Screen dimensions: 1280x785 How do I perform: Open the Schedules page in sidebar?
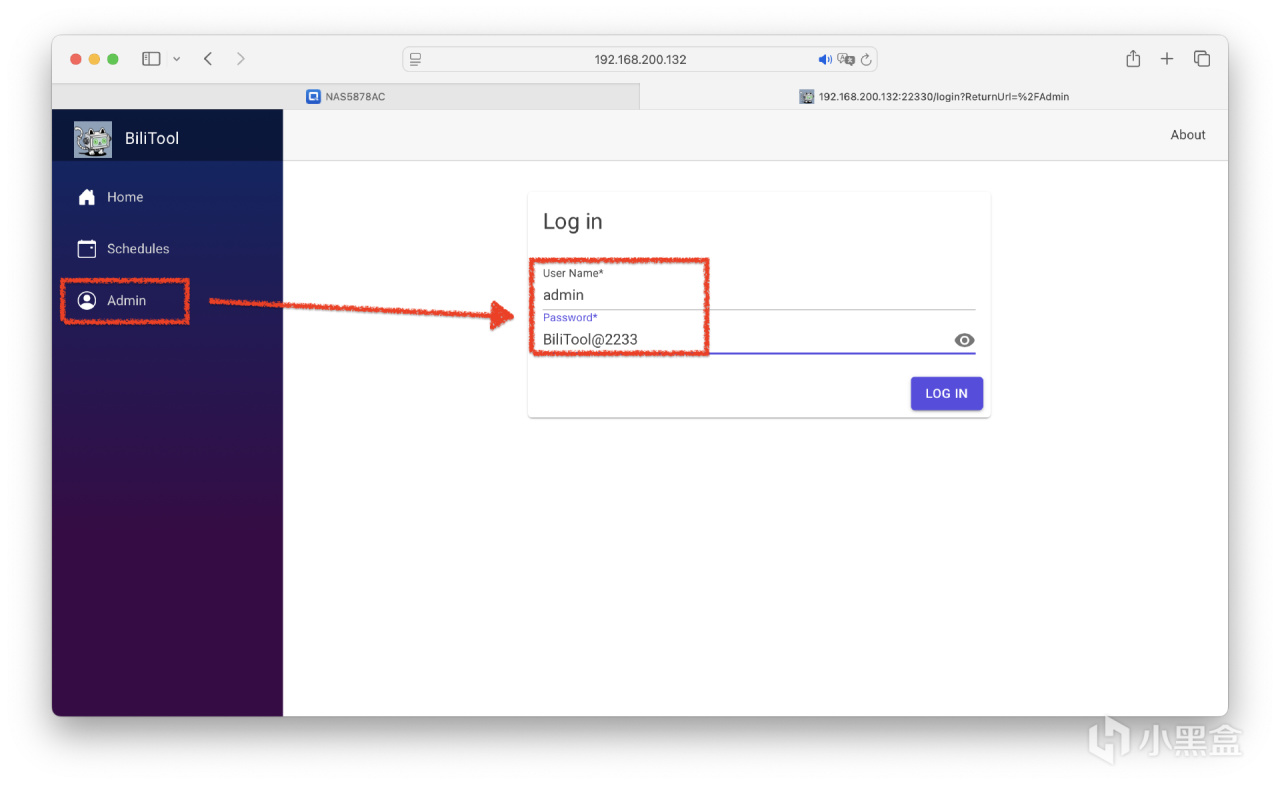pos(167,249)
